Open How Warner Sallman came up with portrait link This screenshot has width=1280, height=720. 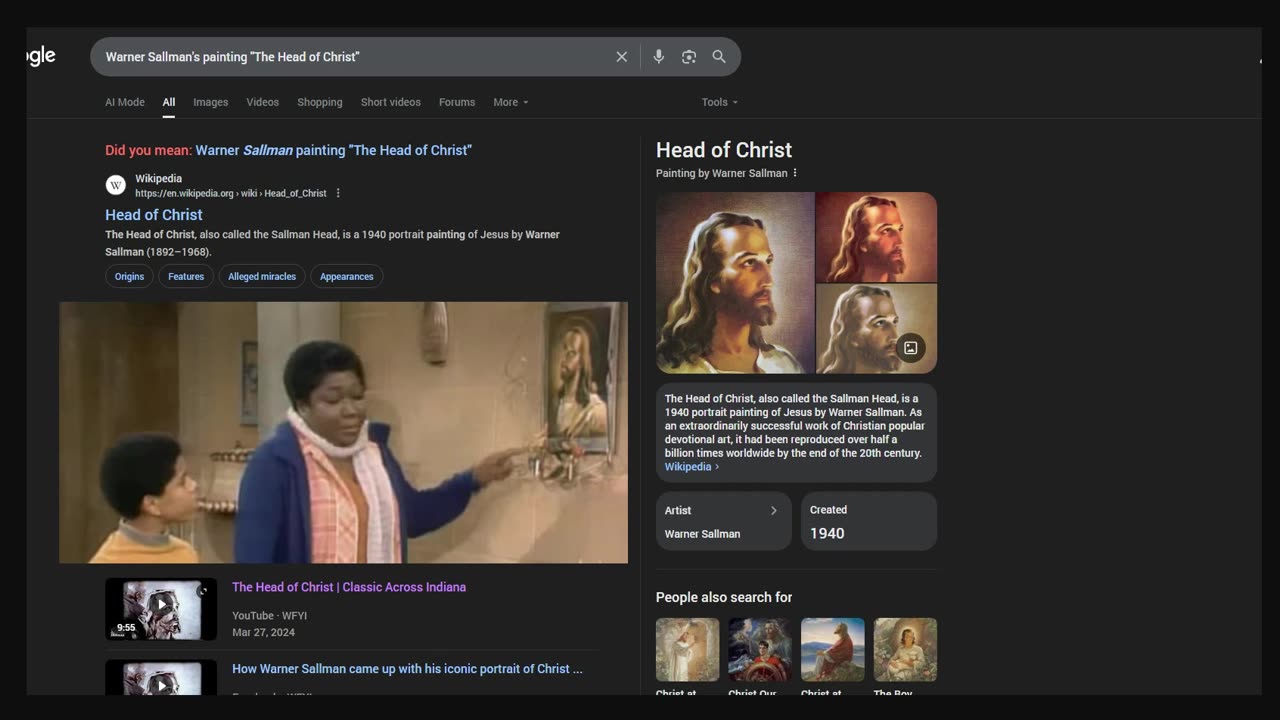pos(407,669)
